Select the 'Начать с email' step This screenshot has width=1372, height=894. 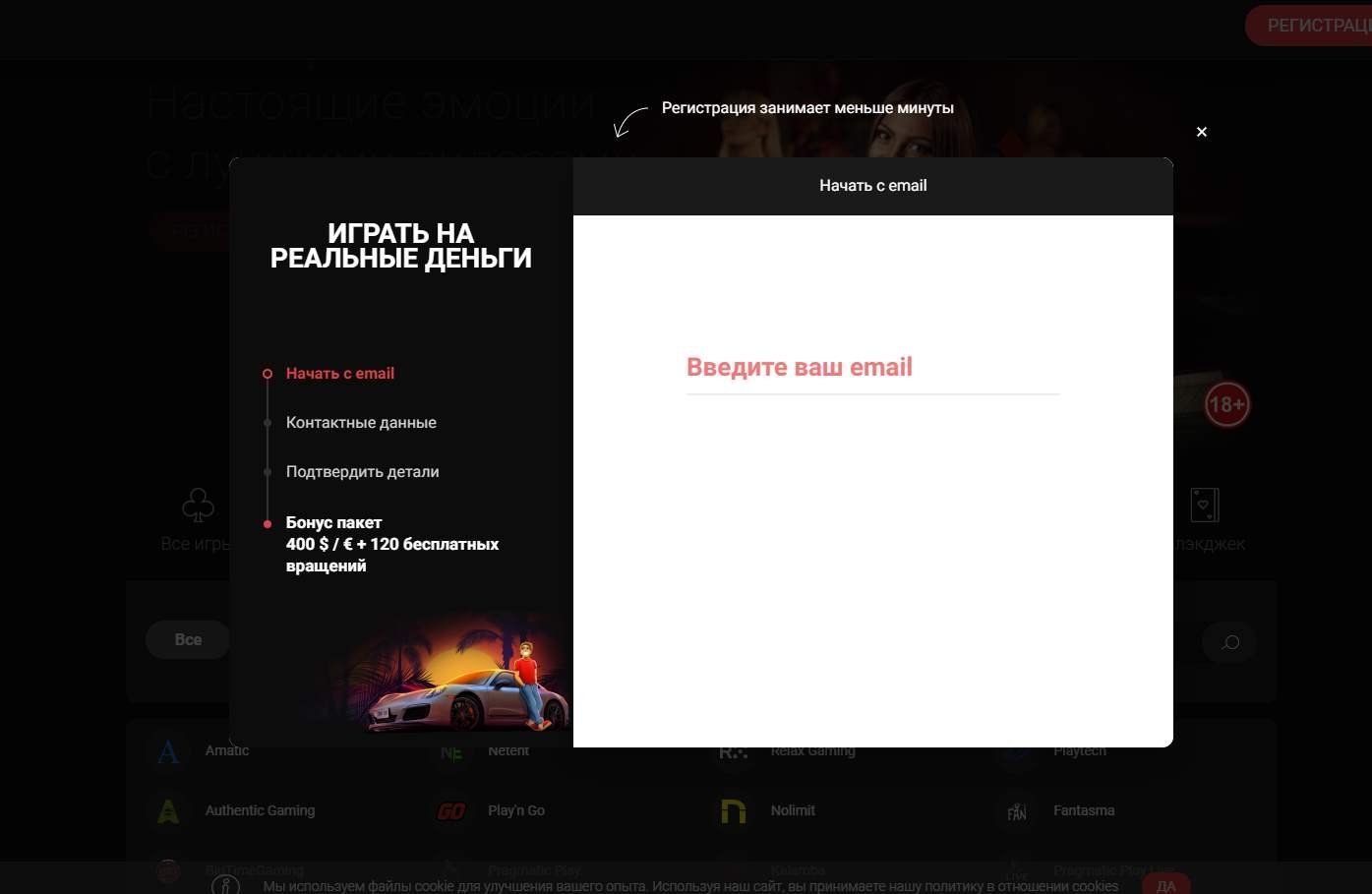coord(339,374)
